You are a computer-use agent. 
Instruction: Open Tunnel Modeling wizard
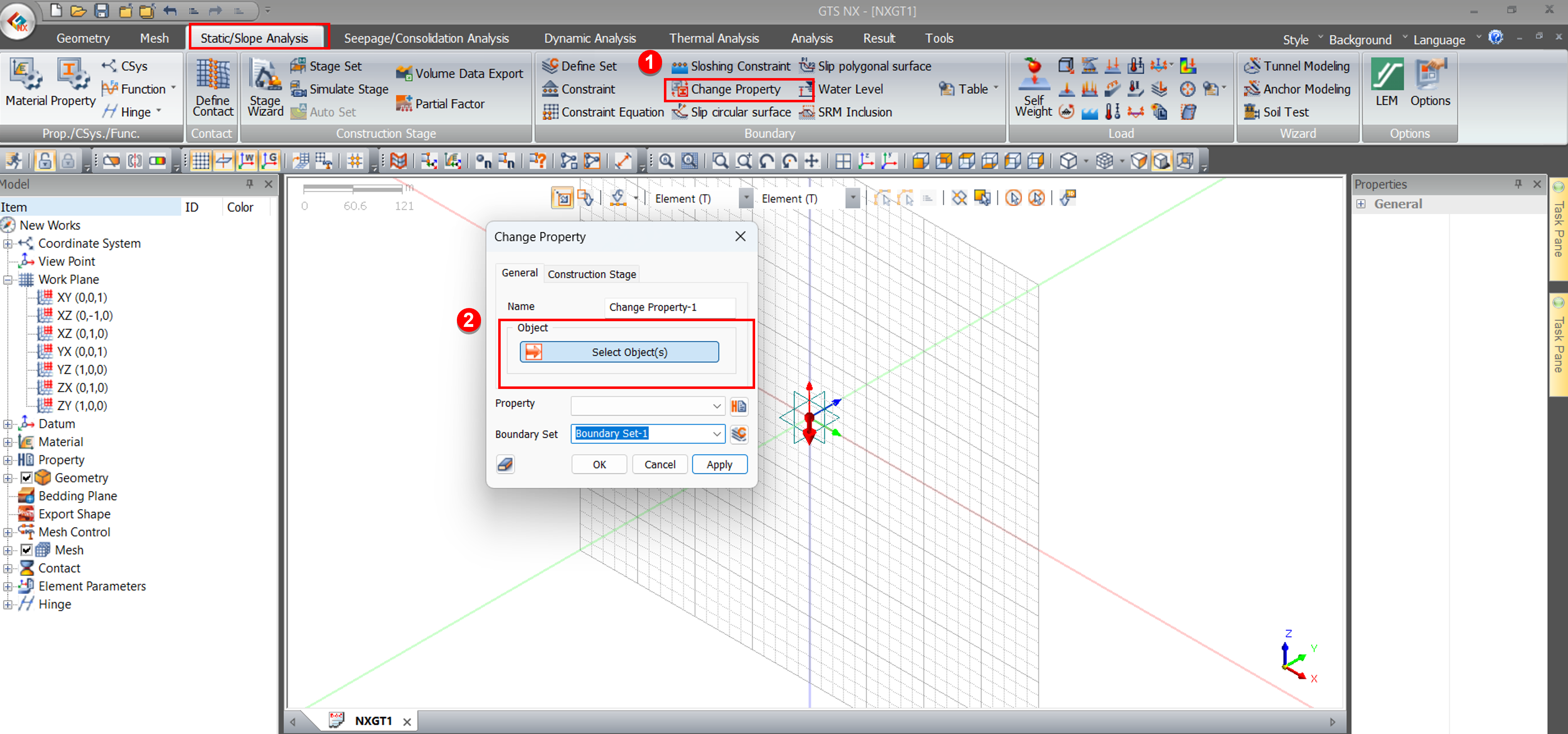point(1296,66)
